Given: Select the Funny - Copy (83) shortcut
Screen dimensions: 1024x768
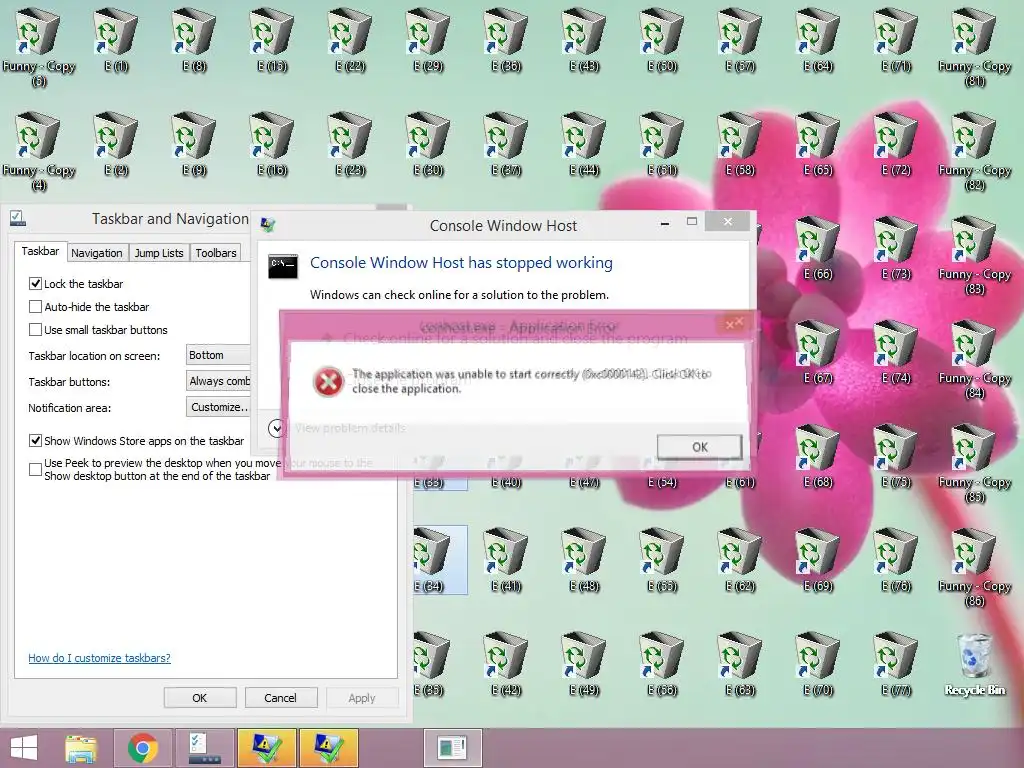Looking at the screenshot, I should (974, 255).
